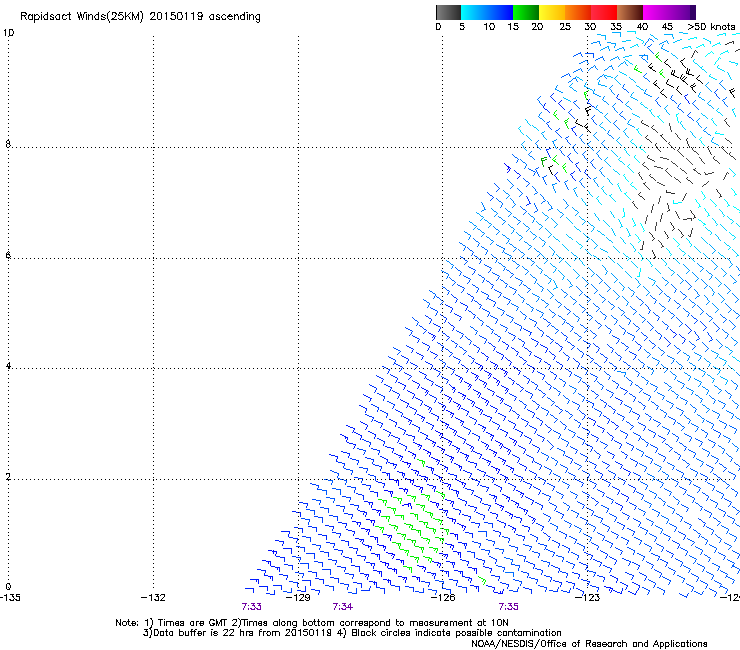
Task: Click the NOAA/NESDIS credit text
Action: (589, 644)
